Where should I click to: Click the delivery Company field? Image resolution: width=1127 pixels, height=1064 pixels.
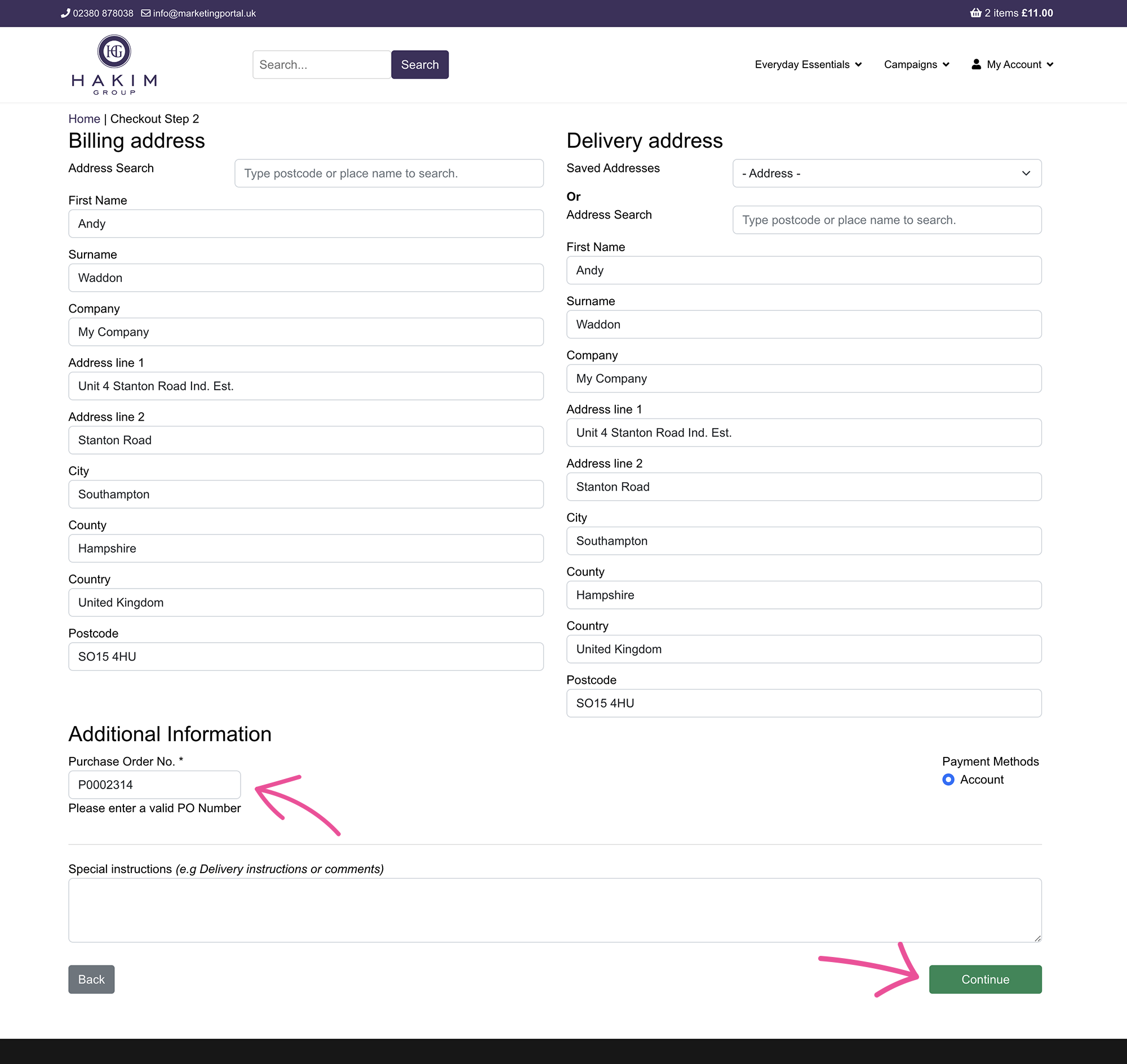804,379
